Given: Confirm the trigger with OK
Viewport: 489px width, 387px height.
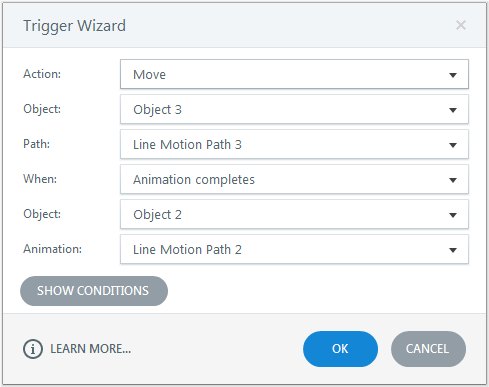Looking at the screenshot, I should click(x=340, y=349).
